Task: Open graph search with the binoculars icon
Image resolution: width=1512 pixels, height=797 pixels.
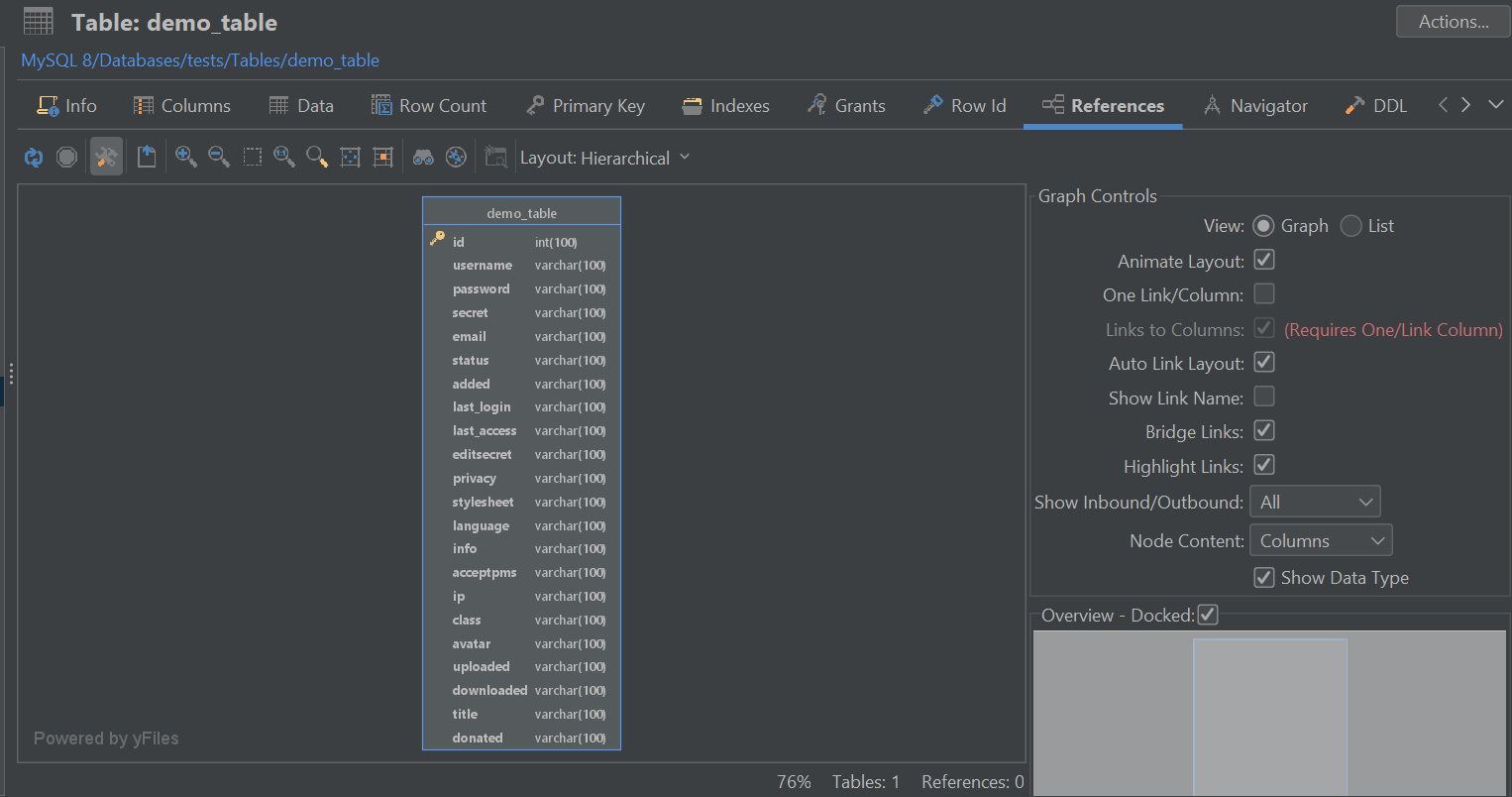Action: [x=423, y=157]
